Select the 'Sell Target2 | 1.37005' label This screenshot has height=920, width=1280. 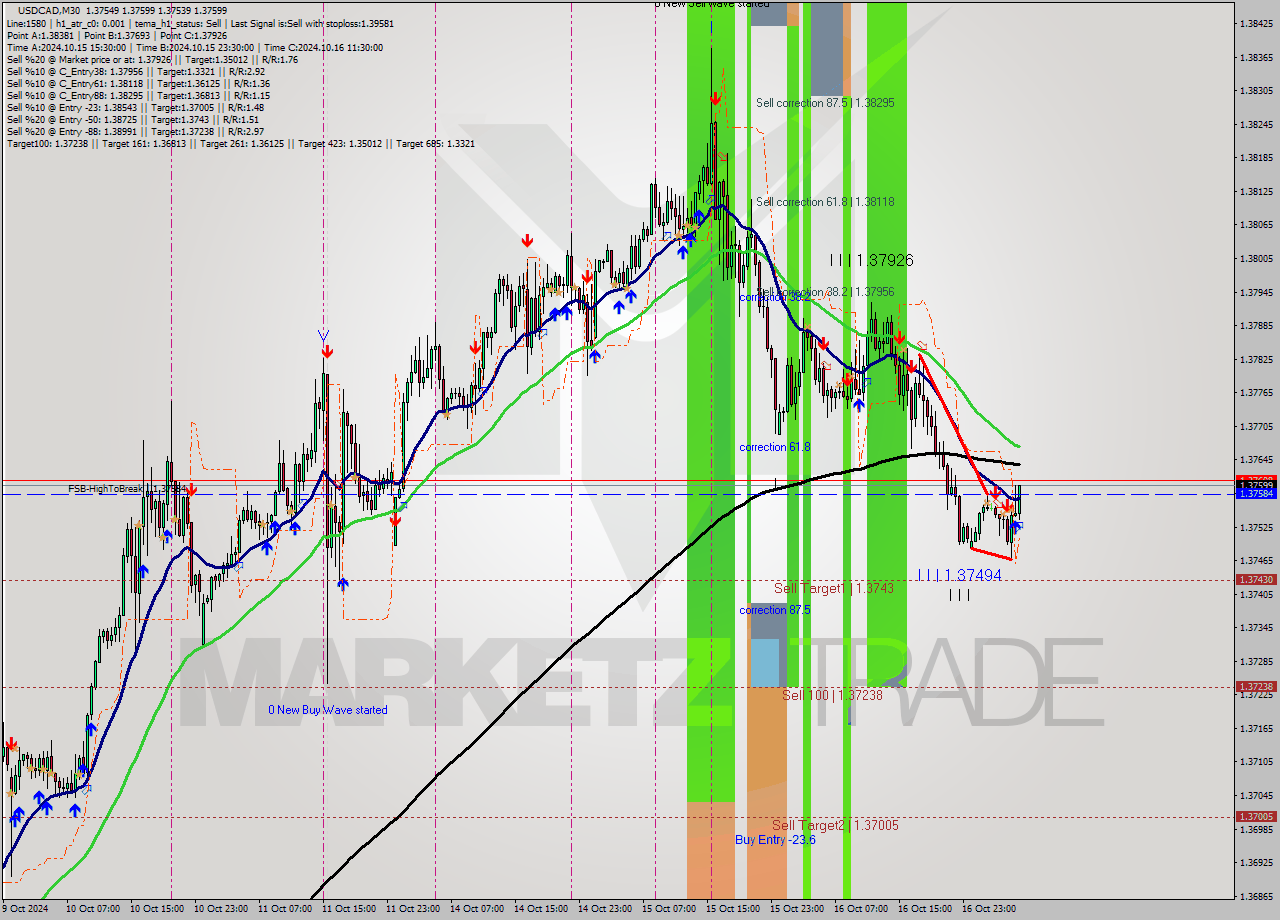coord(835,825)
